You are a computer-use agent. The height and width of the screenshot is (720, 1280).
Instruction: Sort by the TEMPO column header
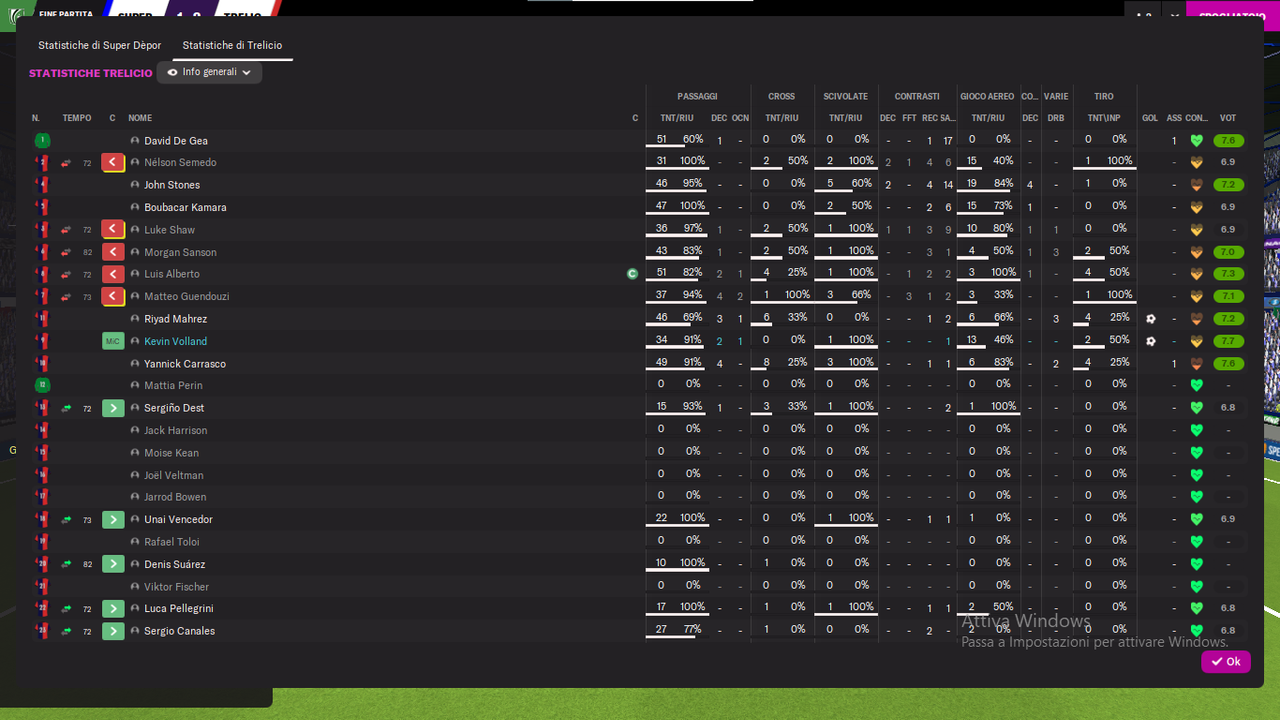click(77, 118)
